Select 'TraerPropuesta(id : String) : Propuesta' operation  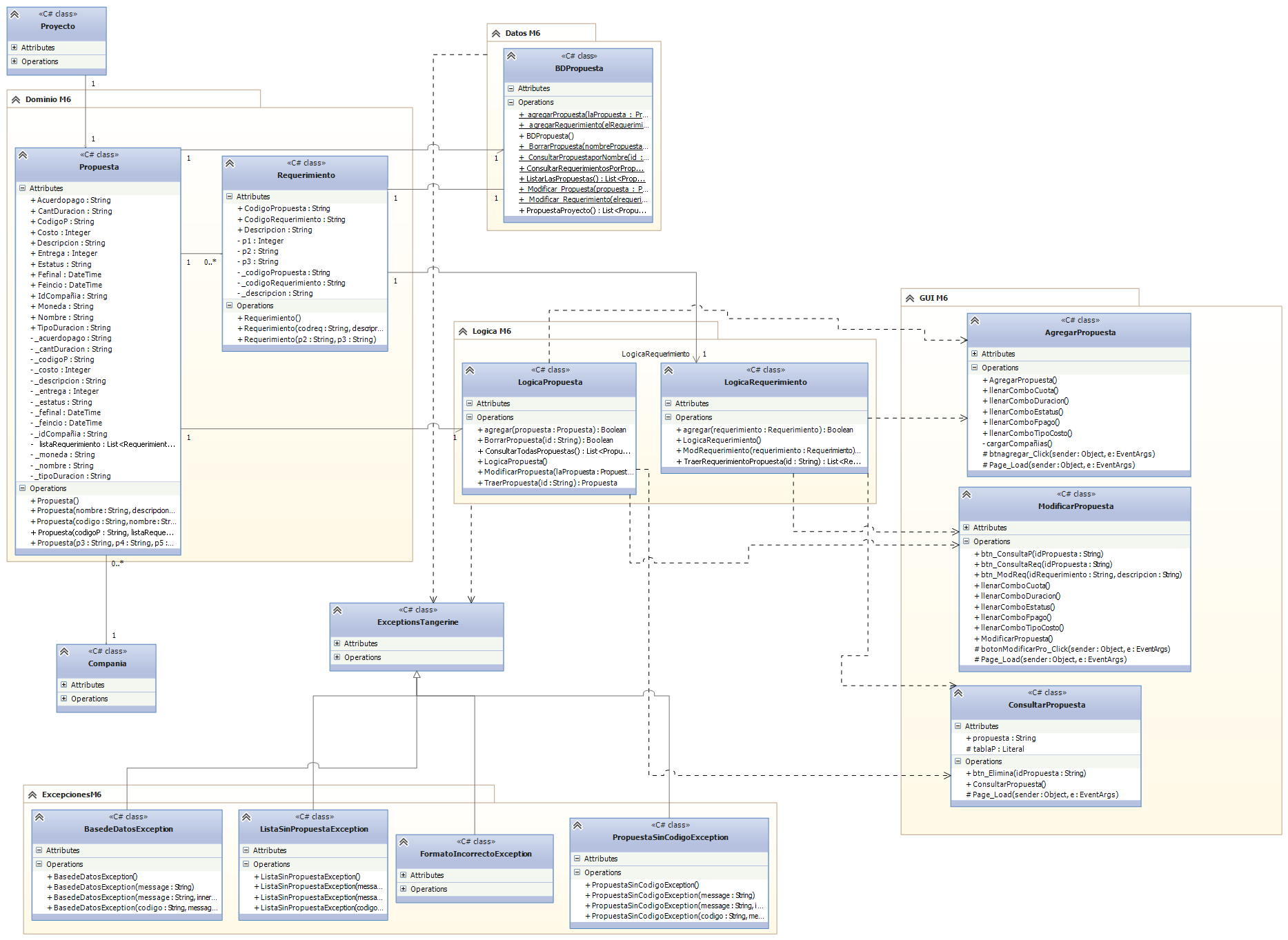(547, 483)
